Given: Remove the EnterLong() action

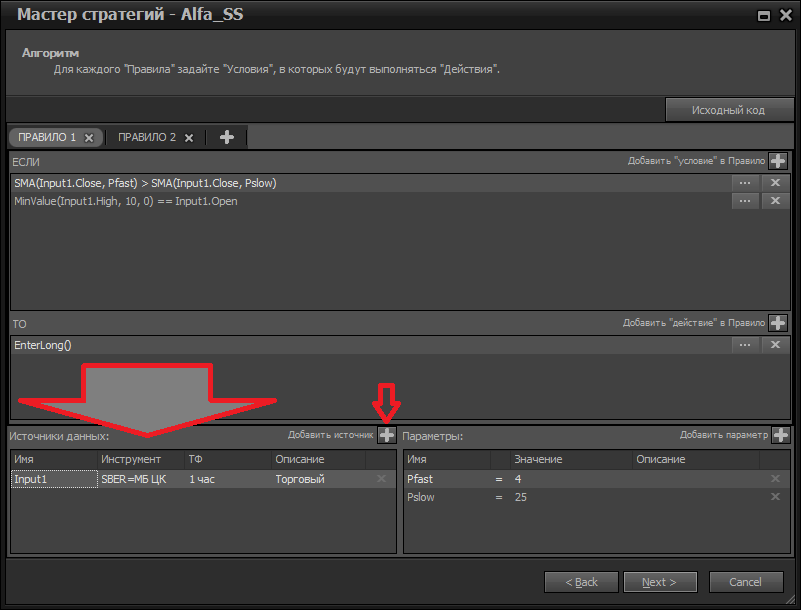Looking at the screenshot, I should tap(775, 345).
